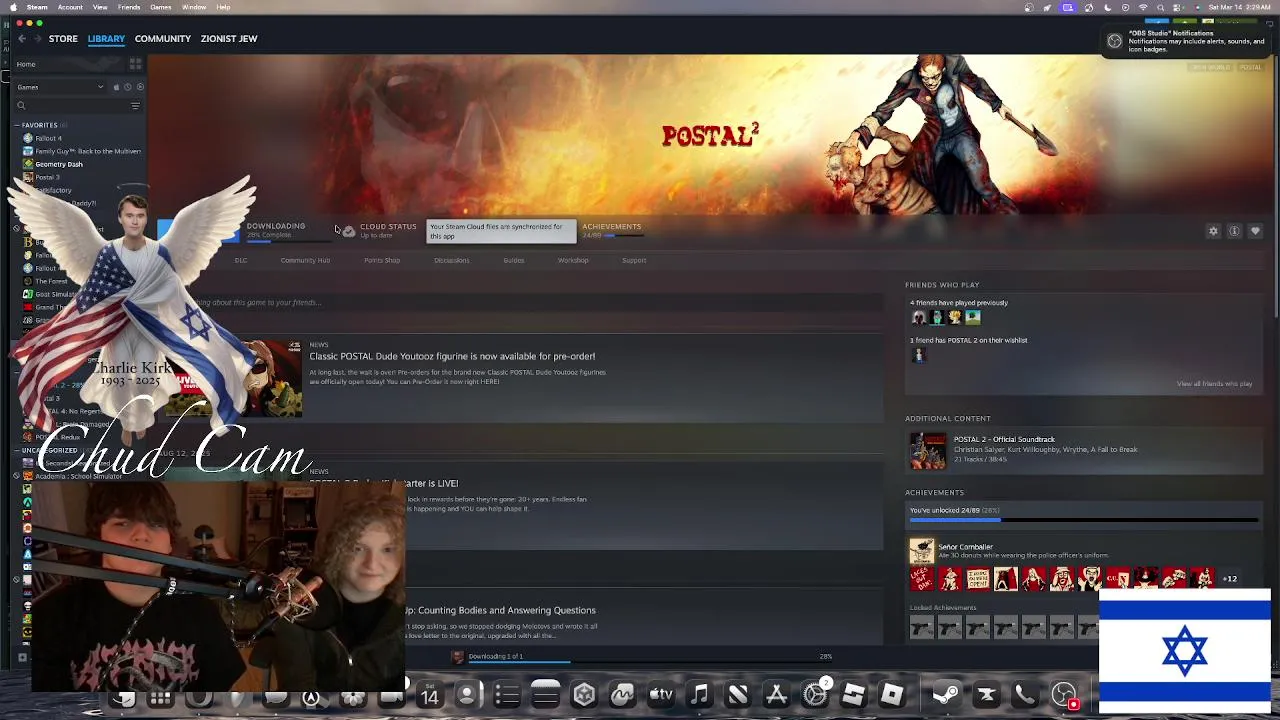Screen dimensions: 1280x720
Task: Toggle the macOS games filter icon
Action: pos(116,87)
